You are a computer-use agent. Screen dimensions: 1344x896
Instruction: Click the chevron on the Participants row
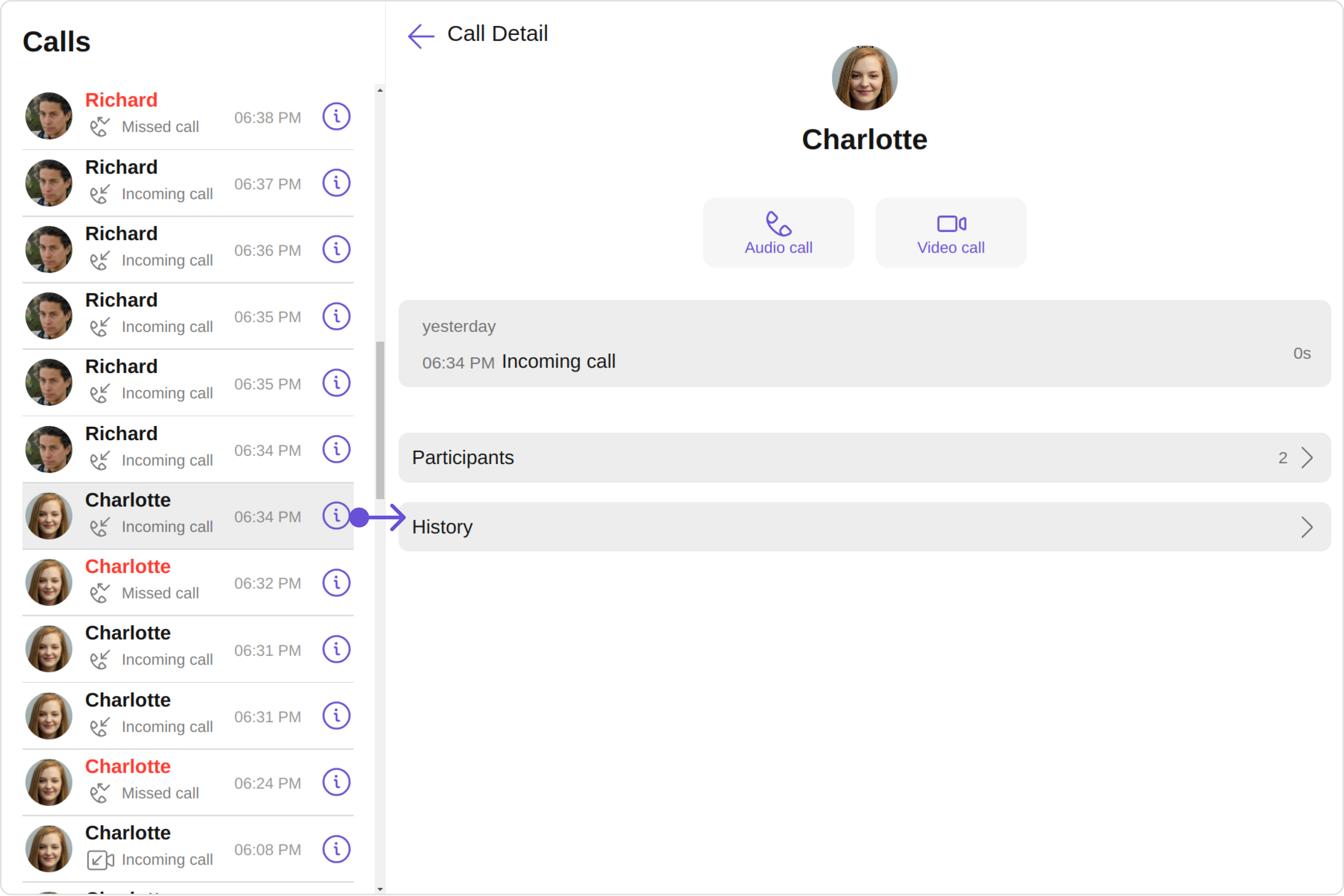pos(1307,458)
